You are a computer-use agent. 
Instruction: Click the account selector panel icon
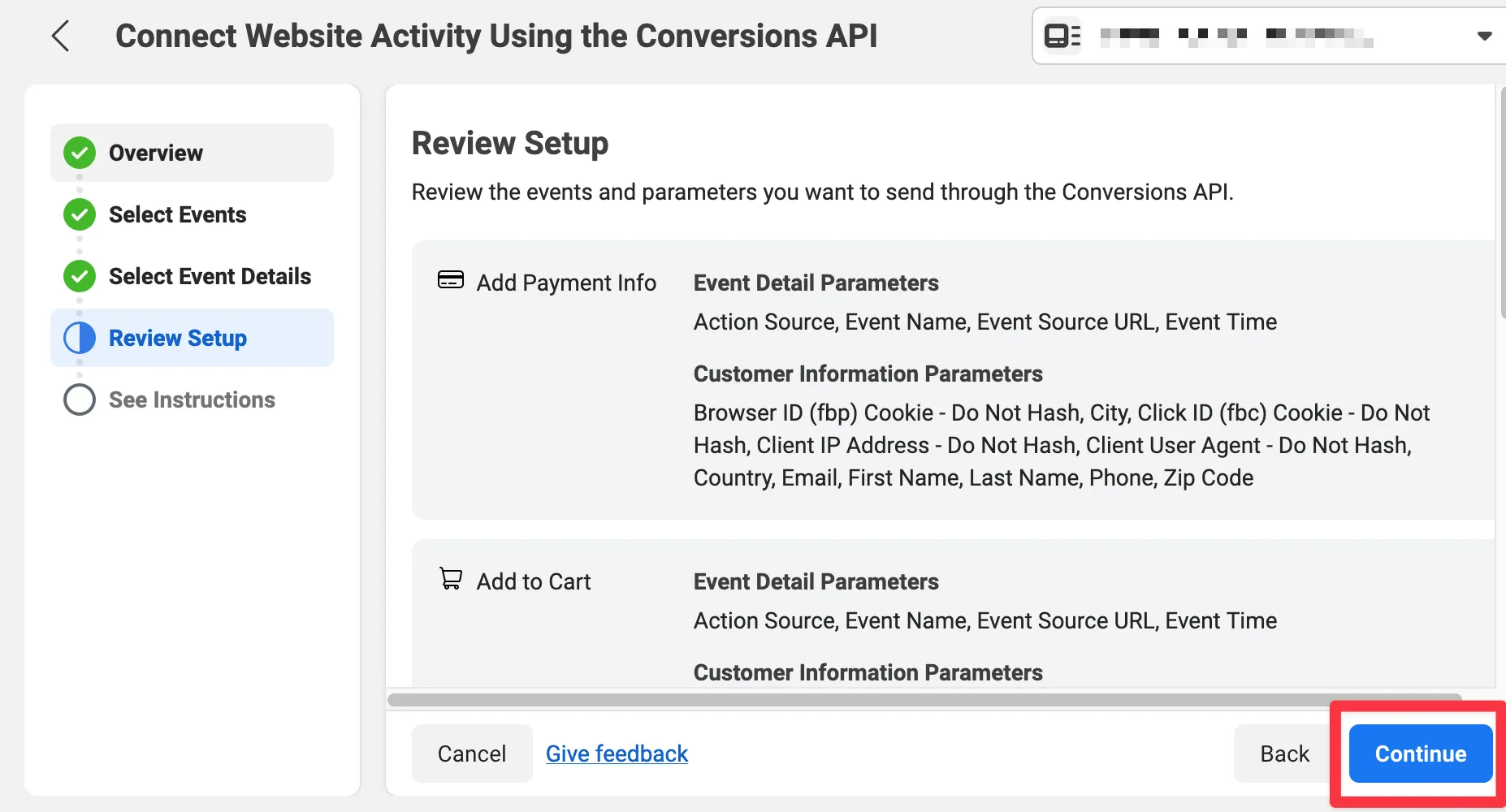(x=1062, y=36)
